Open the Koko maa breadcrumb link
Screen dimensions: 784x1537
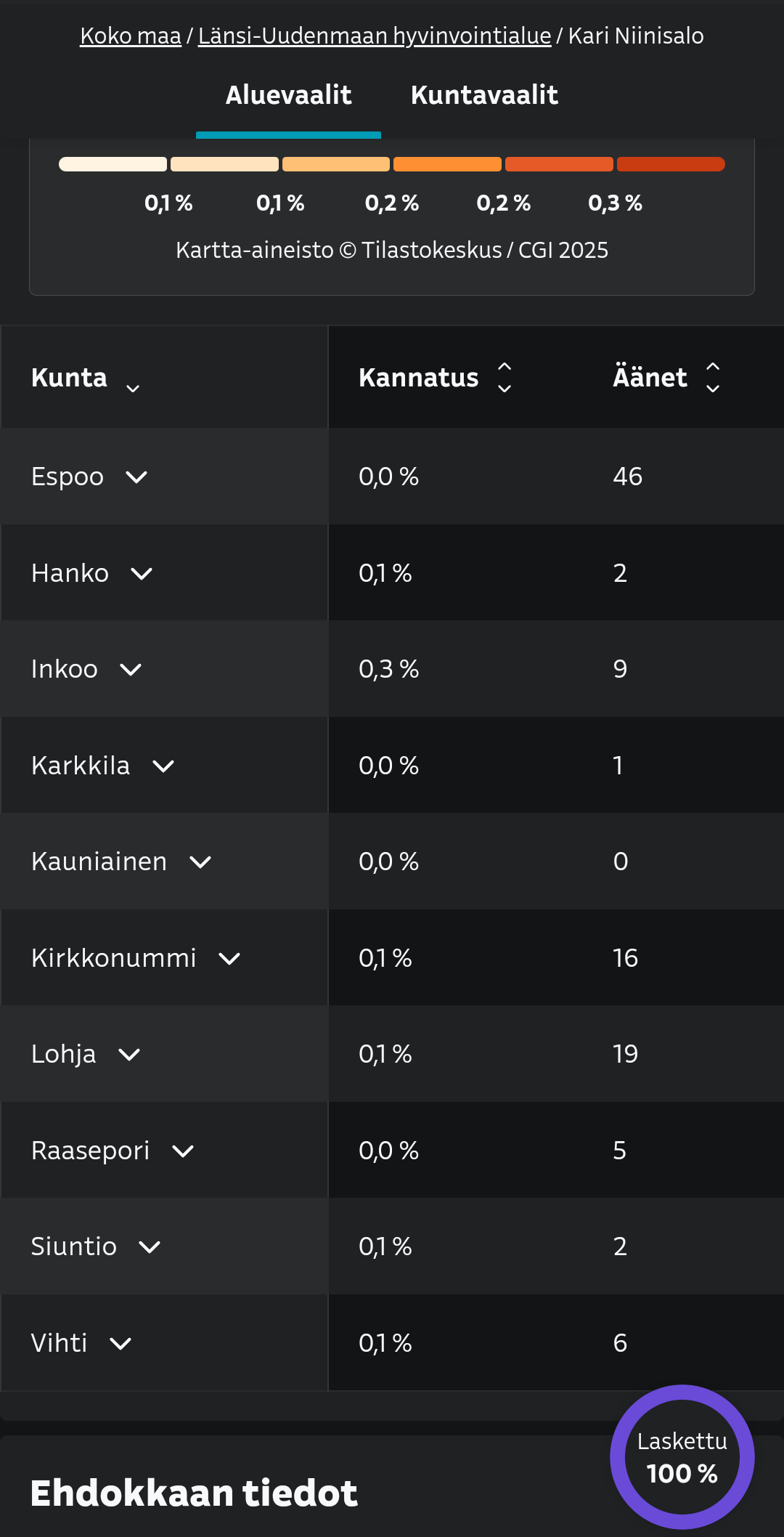[131, 36]
